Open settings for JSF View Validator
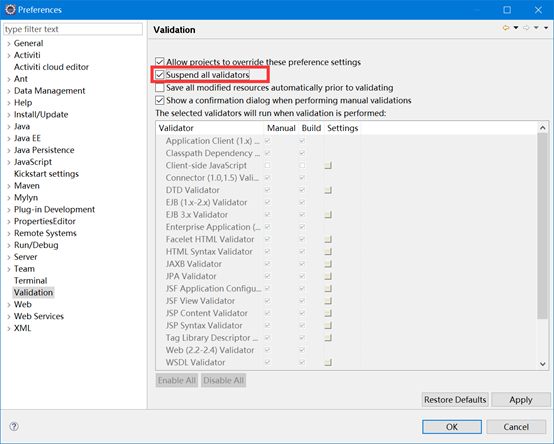Image resolution: width=554 pixels, height=444 pixels. click(328, 301)
